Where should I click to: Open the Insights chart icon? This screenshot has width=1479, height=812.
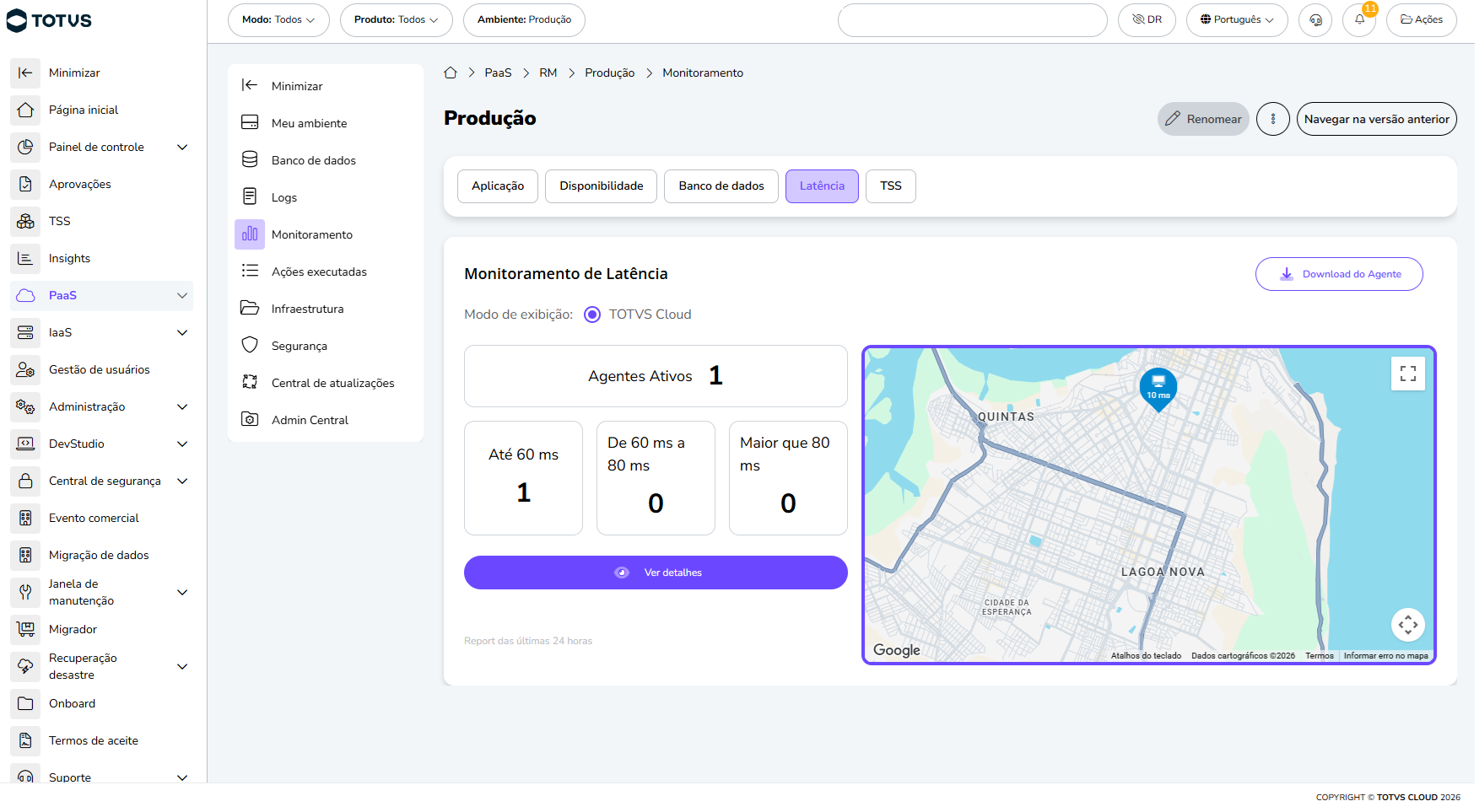coord(25,258)
